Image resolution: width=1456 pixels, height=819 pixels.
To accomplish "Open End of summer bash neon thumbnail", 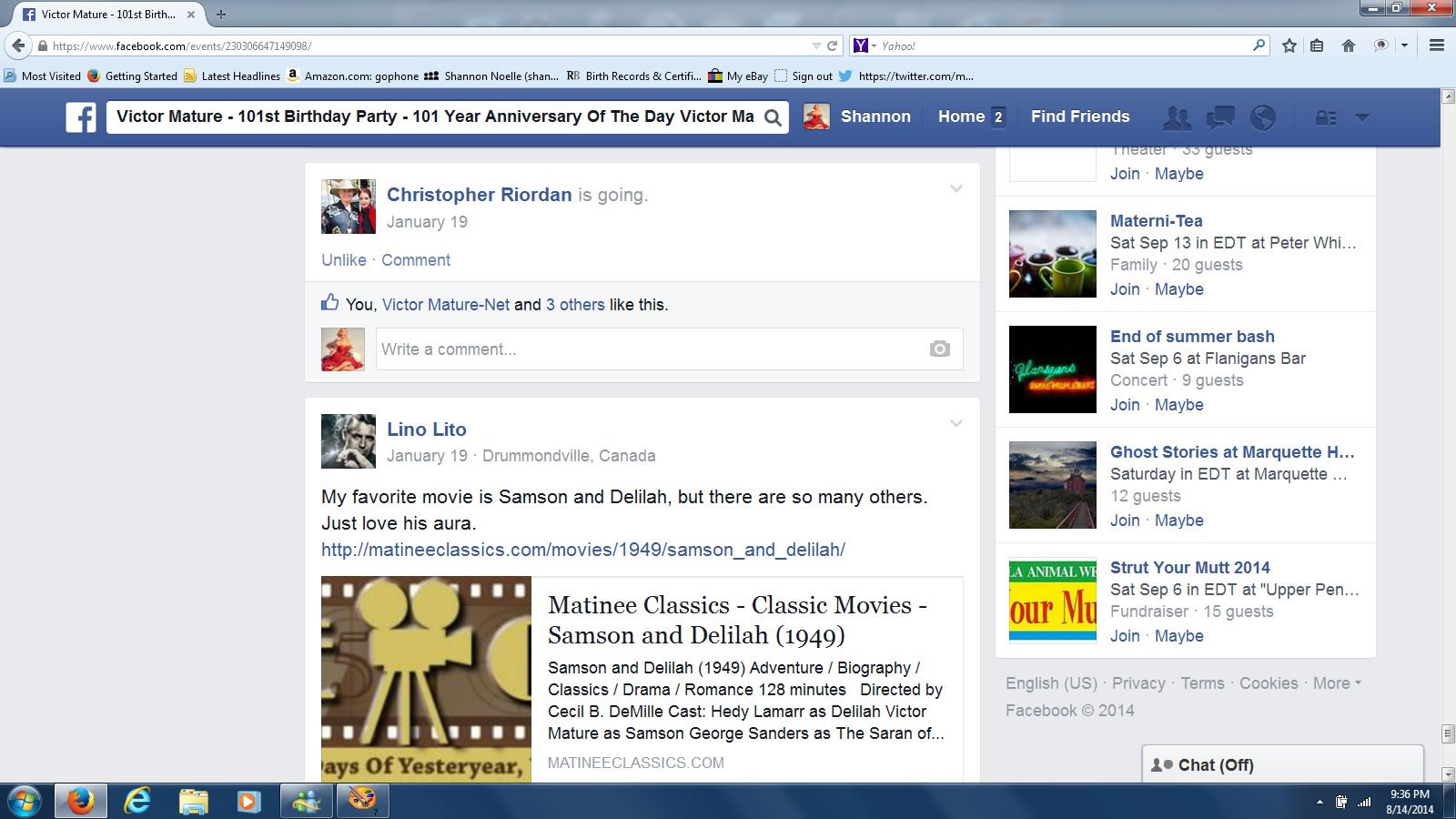I will [x=1053, y=369].
